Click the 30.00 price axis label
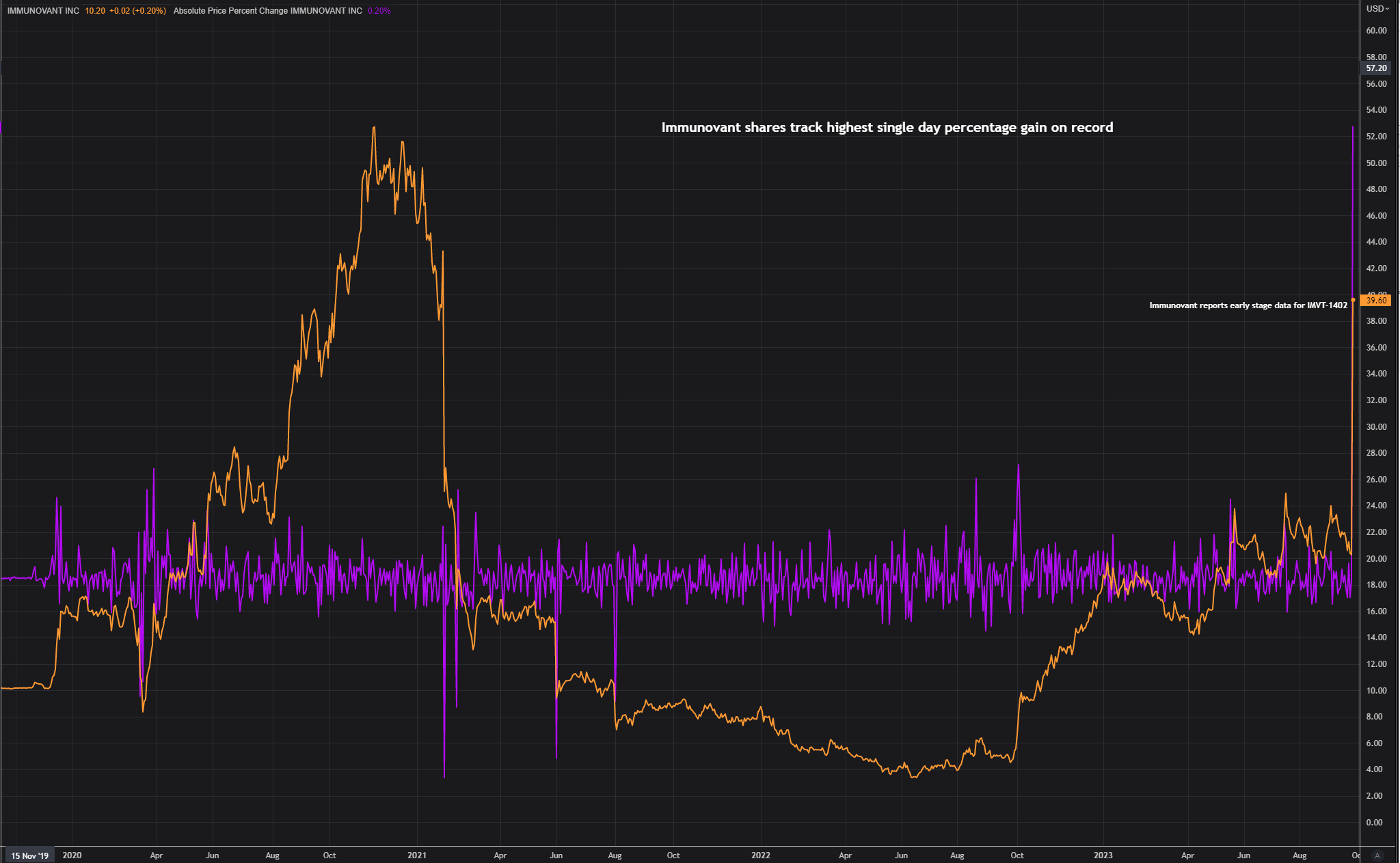 (1376, 427)
